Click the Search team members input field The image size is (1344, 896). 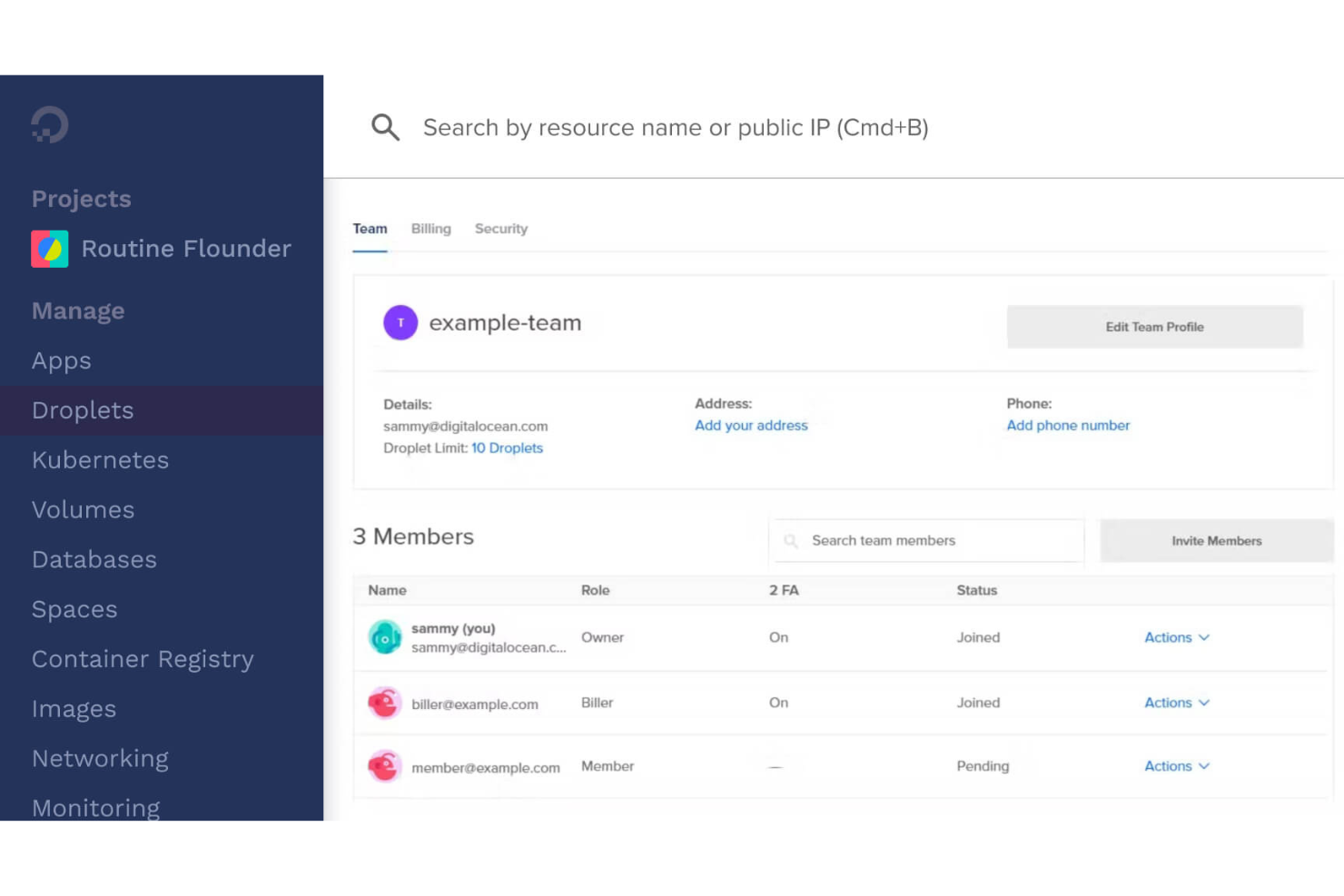pyautogui.click(x=926, y=540)
